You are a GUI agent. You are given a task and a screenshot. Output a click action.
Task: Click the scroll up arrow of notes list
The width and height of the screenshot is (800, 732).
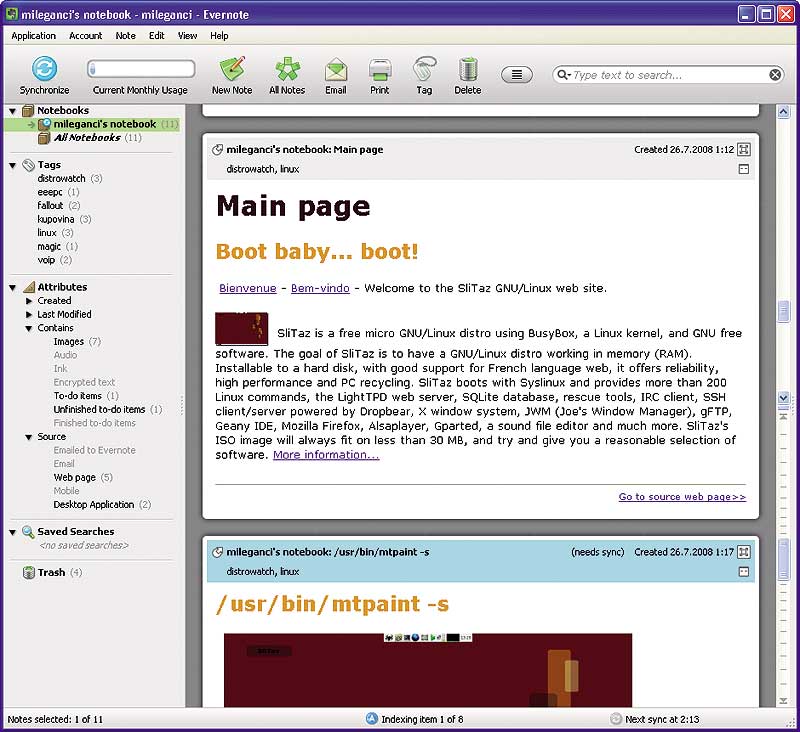click(784, 112)
